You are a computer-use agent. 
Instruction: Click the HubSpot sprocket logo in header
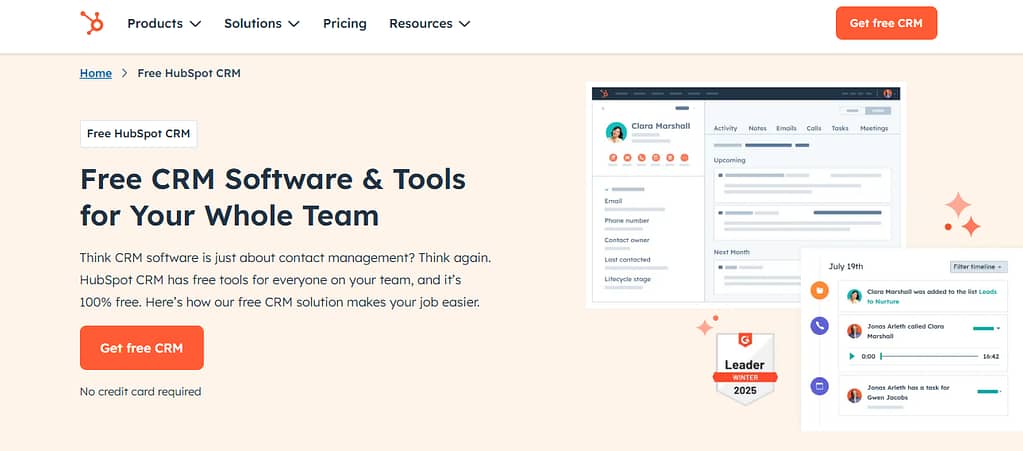click(92, 23)
